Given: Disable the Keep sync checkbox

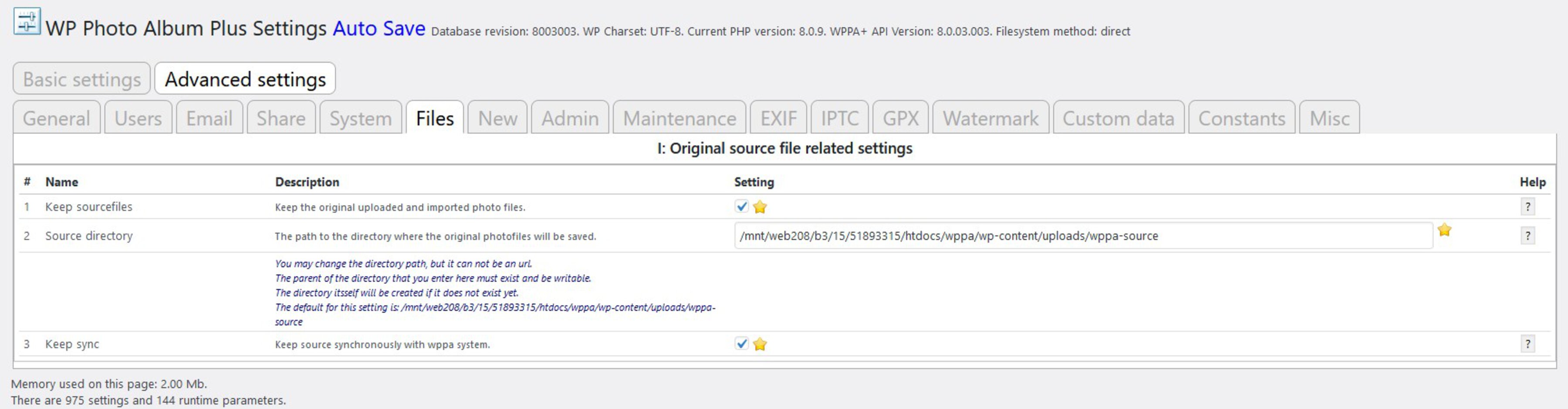Looking at the screenshot, I should coord(741,344).
